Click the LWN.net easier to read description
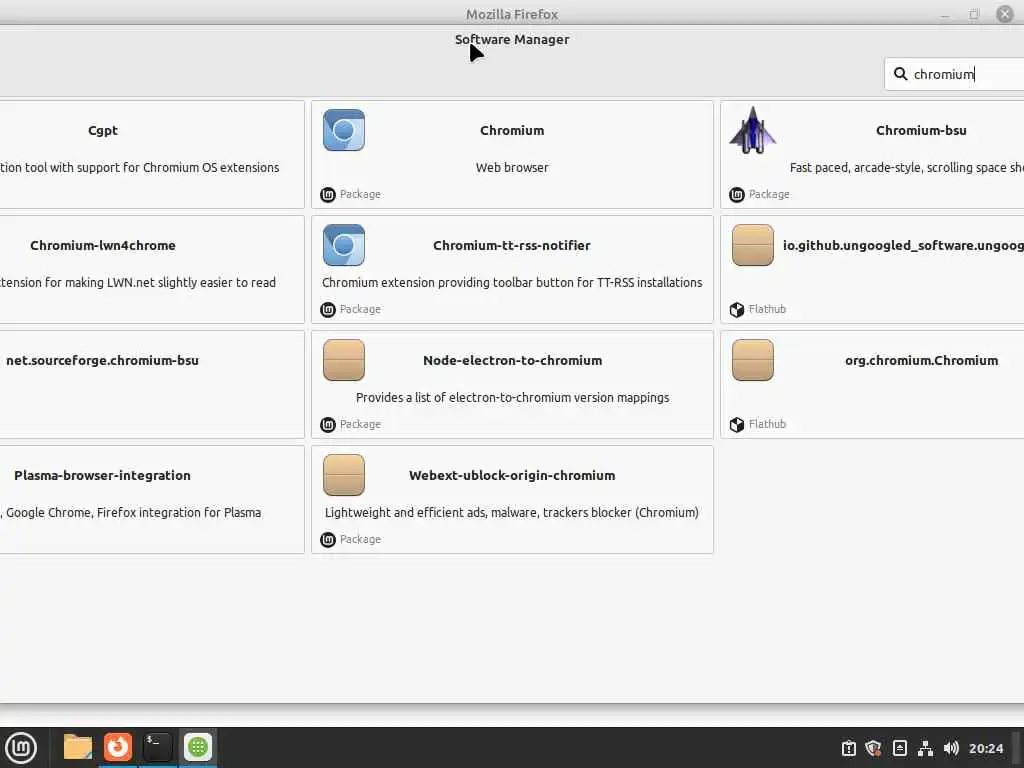The width and height of the screenshot is (1024, 768). coord(138,282)
